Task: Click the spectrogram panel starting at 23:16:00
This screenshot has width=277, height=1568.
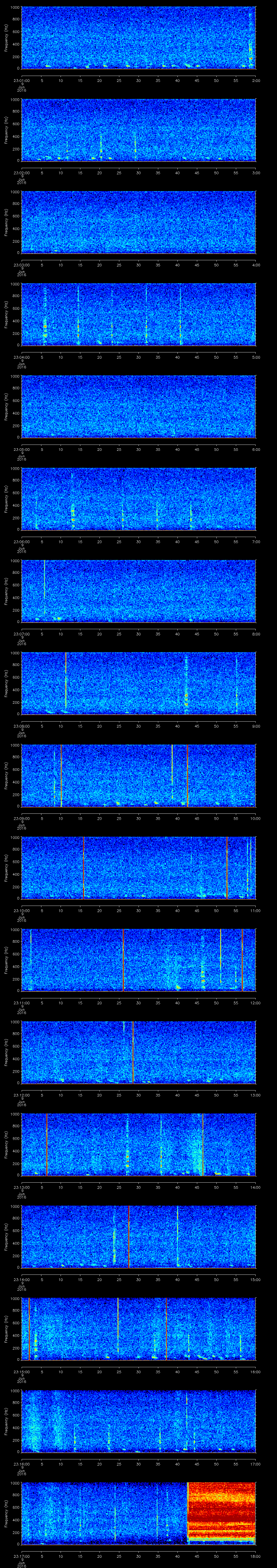Action: [138, 1421]
